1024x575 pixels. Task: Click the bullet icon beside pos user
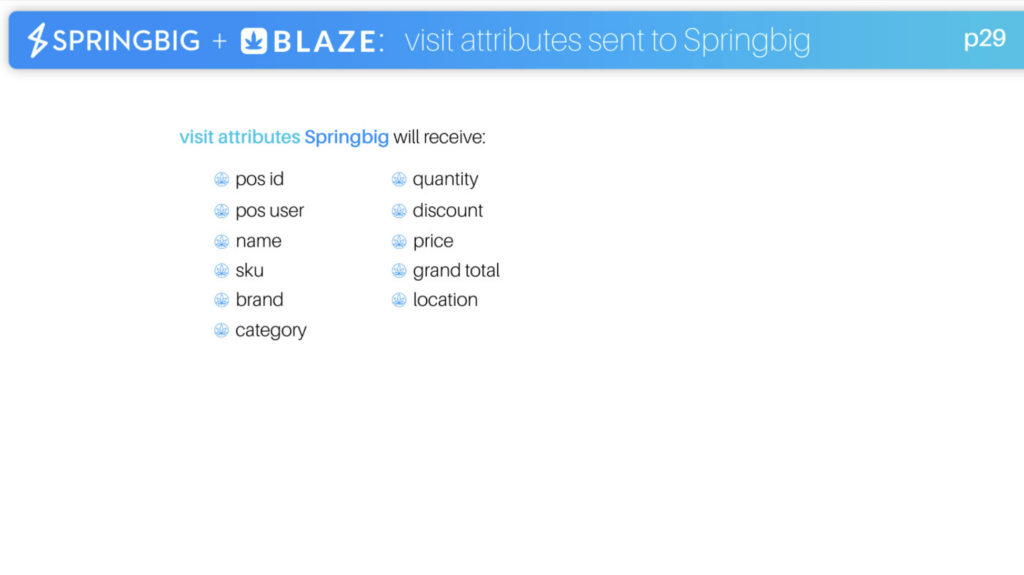point(221,211)
